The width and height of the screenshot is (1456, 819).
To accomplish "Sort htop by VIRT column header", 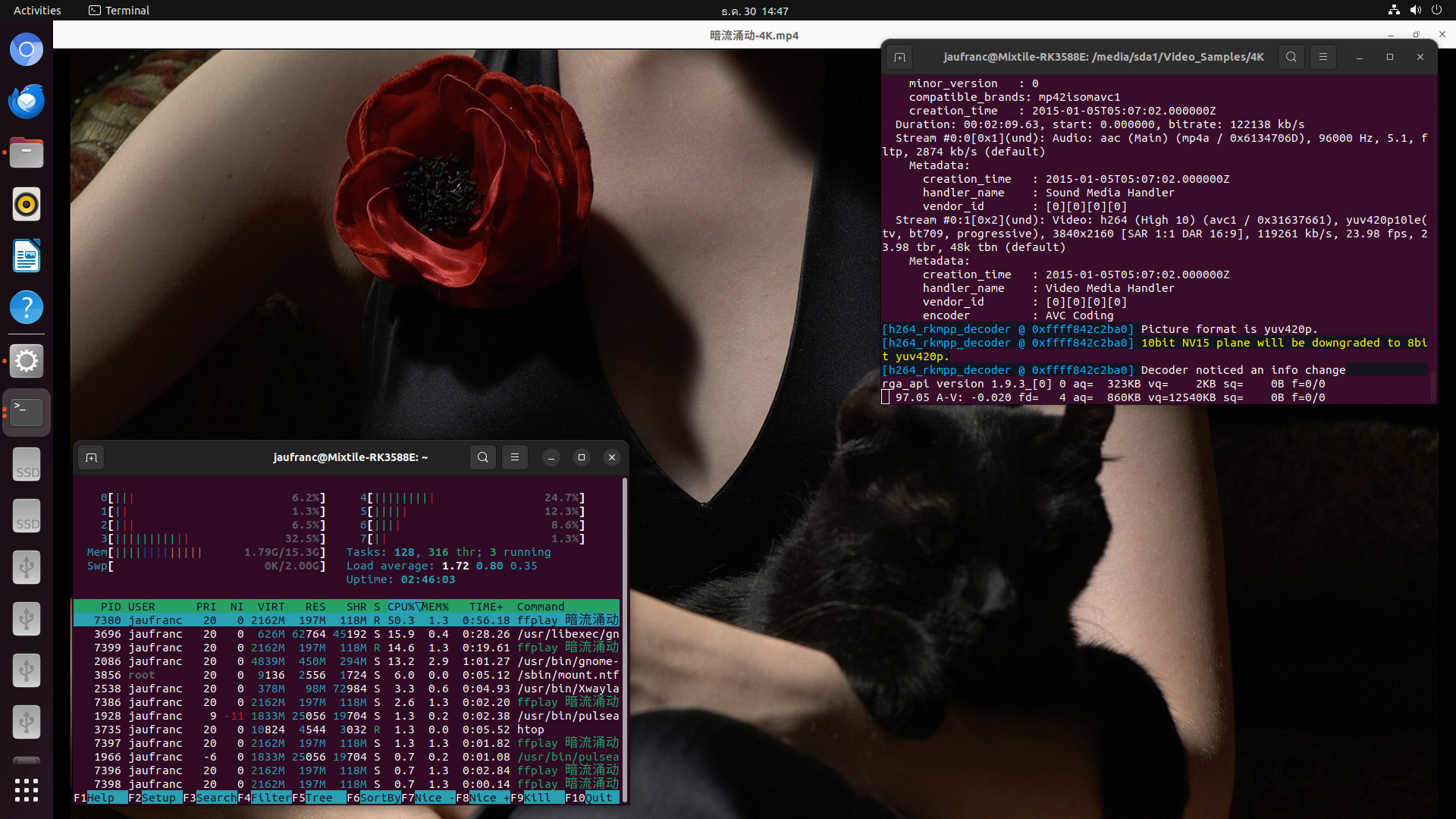I will [x=271, y=607].
